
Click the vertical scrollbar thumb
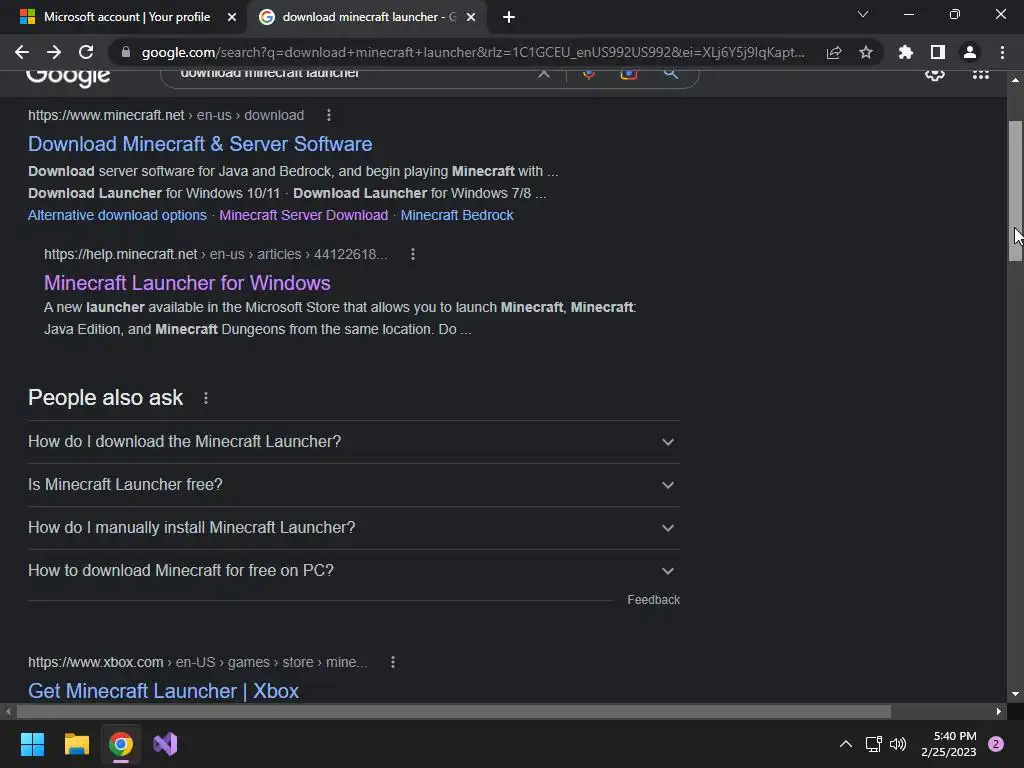1015,191
